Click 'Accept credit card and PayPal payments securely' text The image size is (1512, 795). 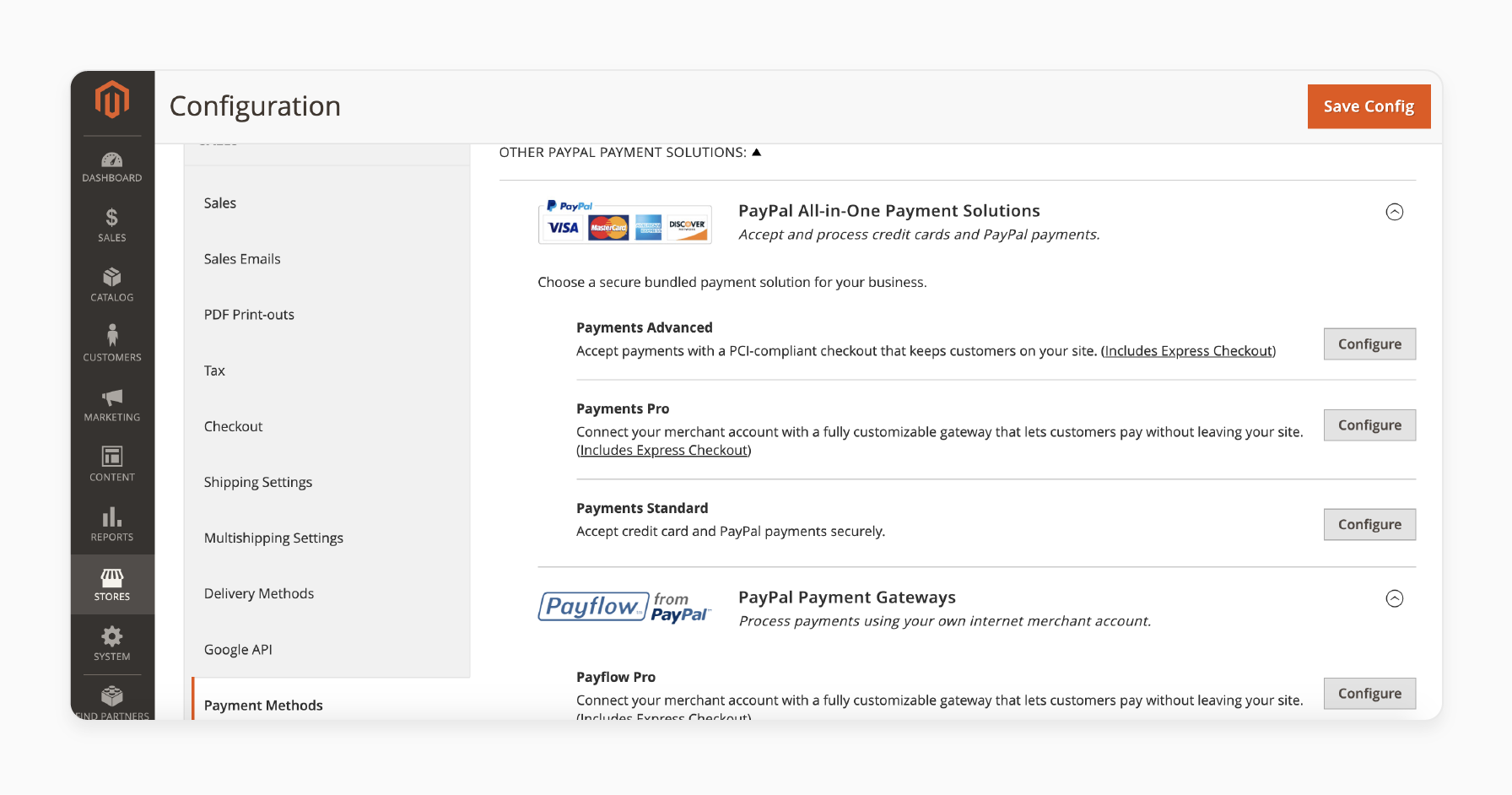pos(731,531)
